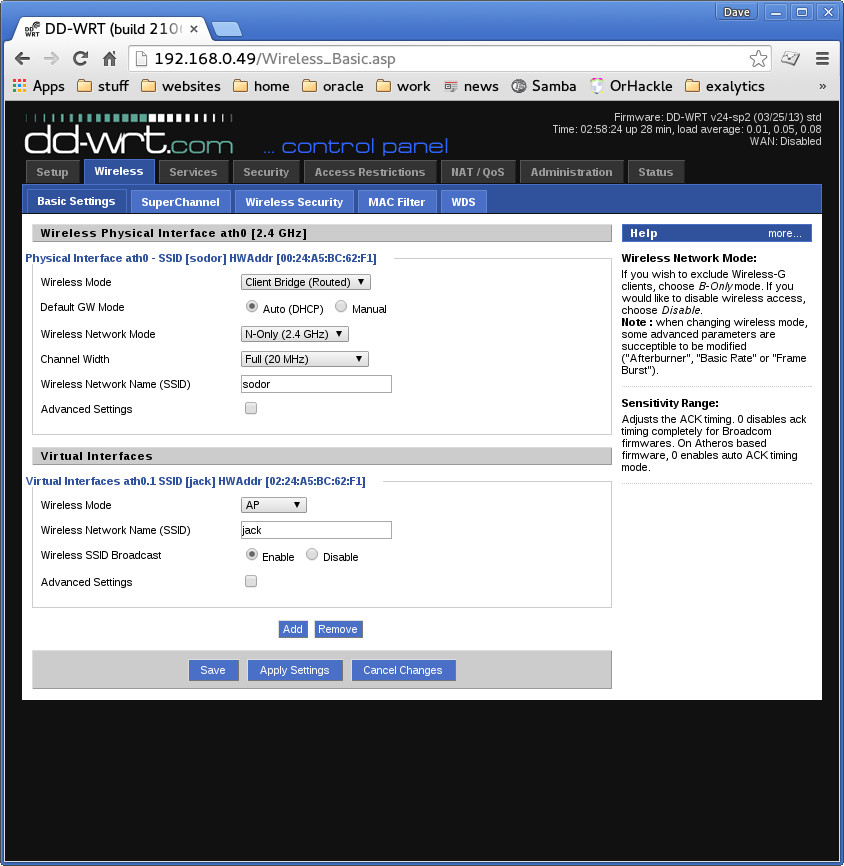Viewport: 844px width, 866px height.
Task: Open the Administration tab
Action: [572, 172]
